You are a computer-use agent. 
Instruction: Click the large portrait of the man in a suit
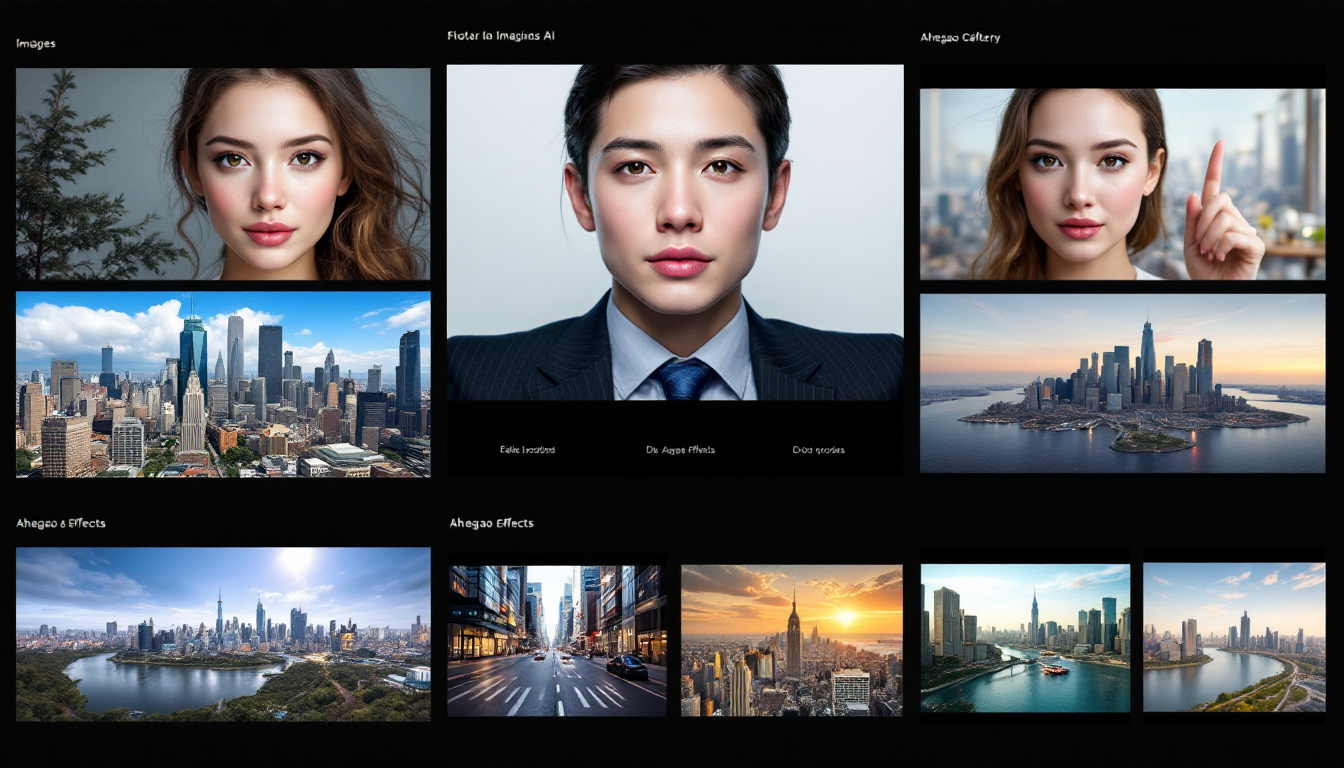(x=675, y=232)
